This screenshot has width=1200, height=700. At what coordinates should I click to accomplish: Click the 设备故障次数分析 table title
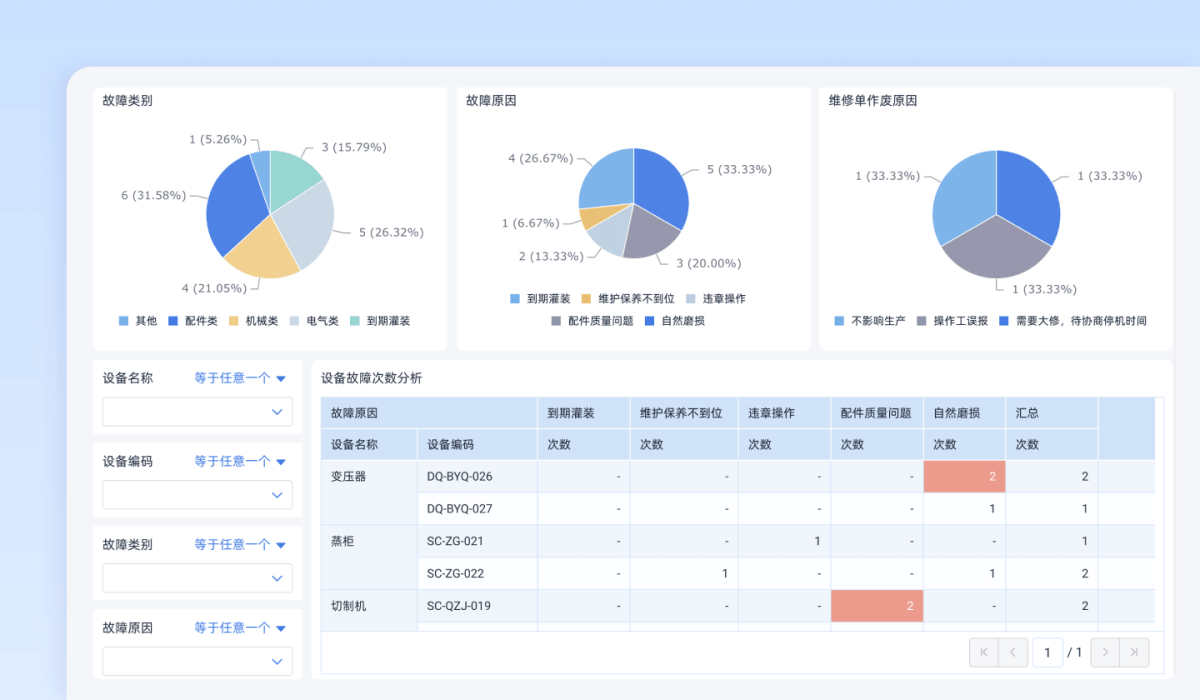tap(372, 378)
